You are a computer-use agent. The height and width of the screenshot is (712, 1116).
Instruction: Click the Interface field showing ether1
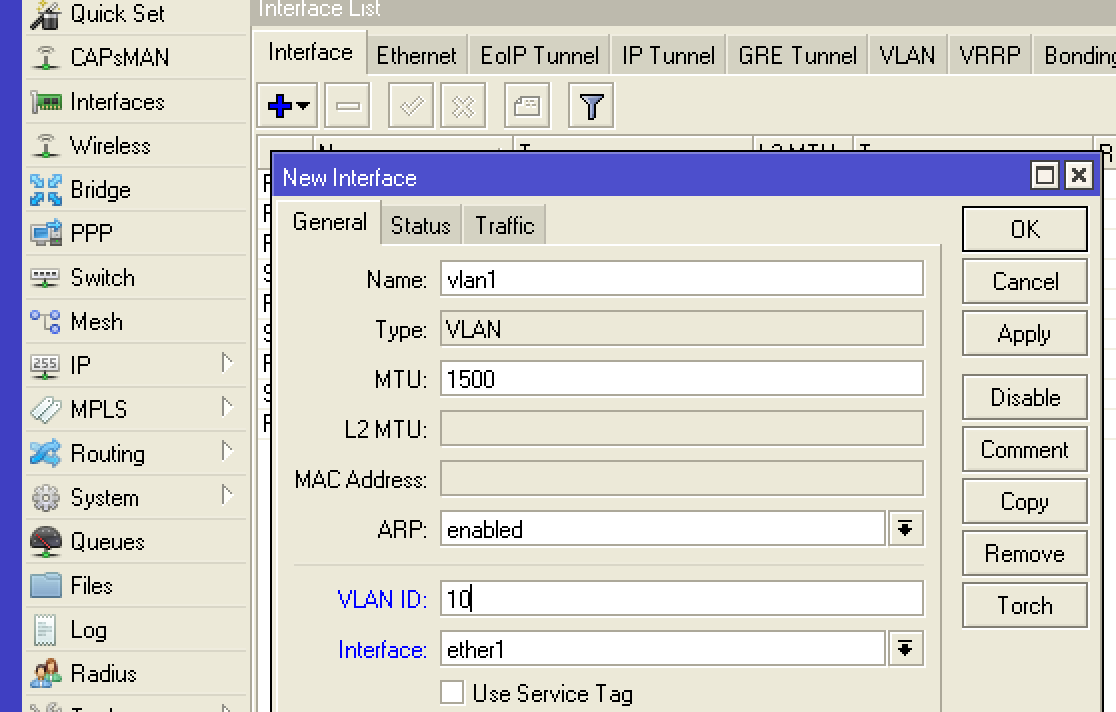(x=663, y=649)
